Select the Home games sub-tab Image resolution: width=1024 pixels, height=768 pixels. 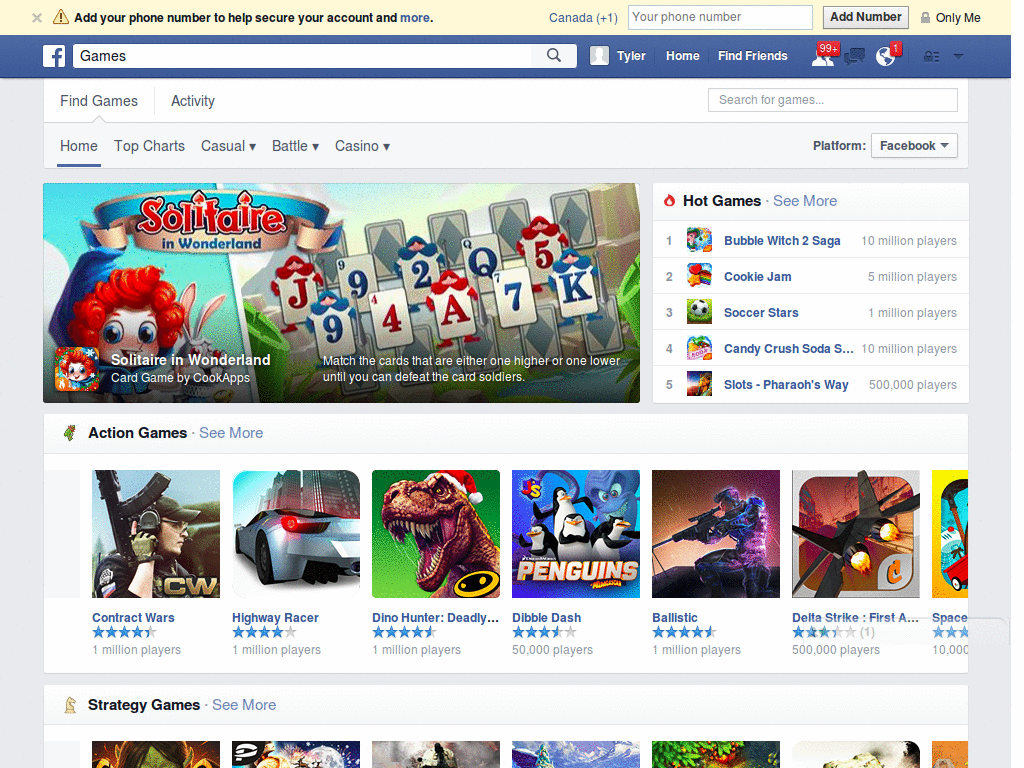[x=78, y=146]
